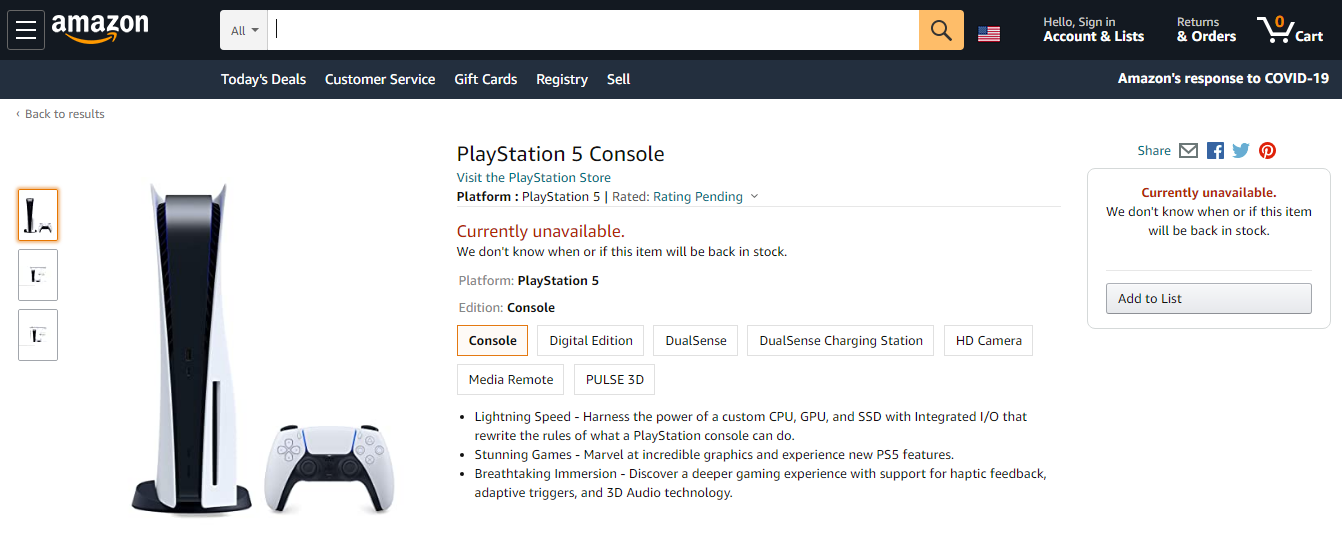Click the Amazon logo
The height and width of the screenshot is (544, 1342).
click(x=100, y=28)
